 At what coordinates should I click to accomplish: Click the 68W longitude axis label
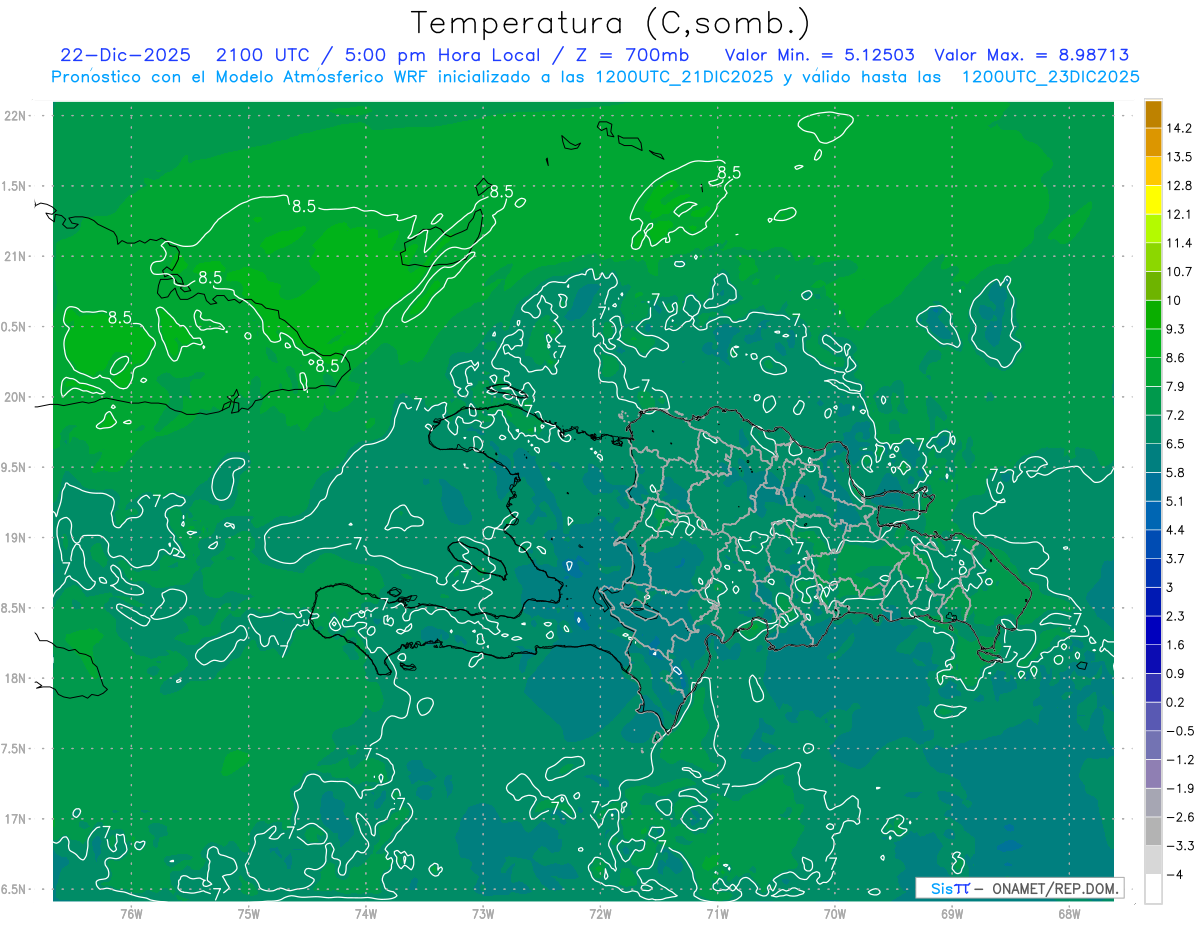click(1069, 913)
